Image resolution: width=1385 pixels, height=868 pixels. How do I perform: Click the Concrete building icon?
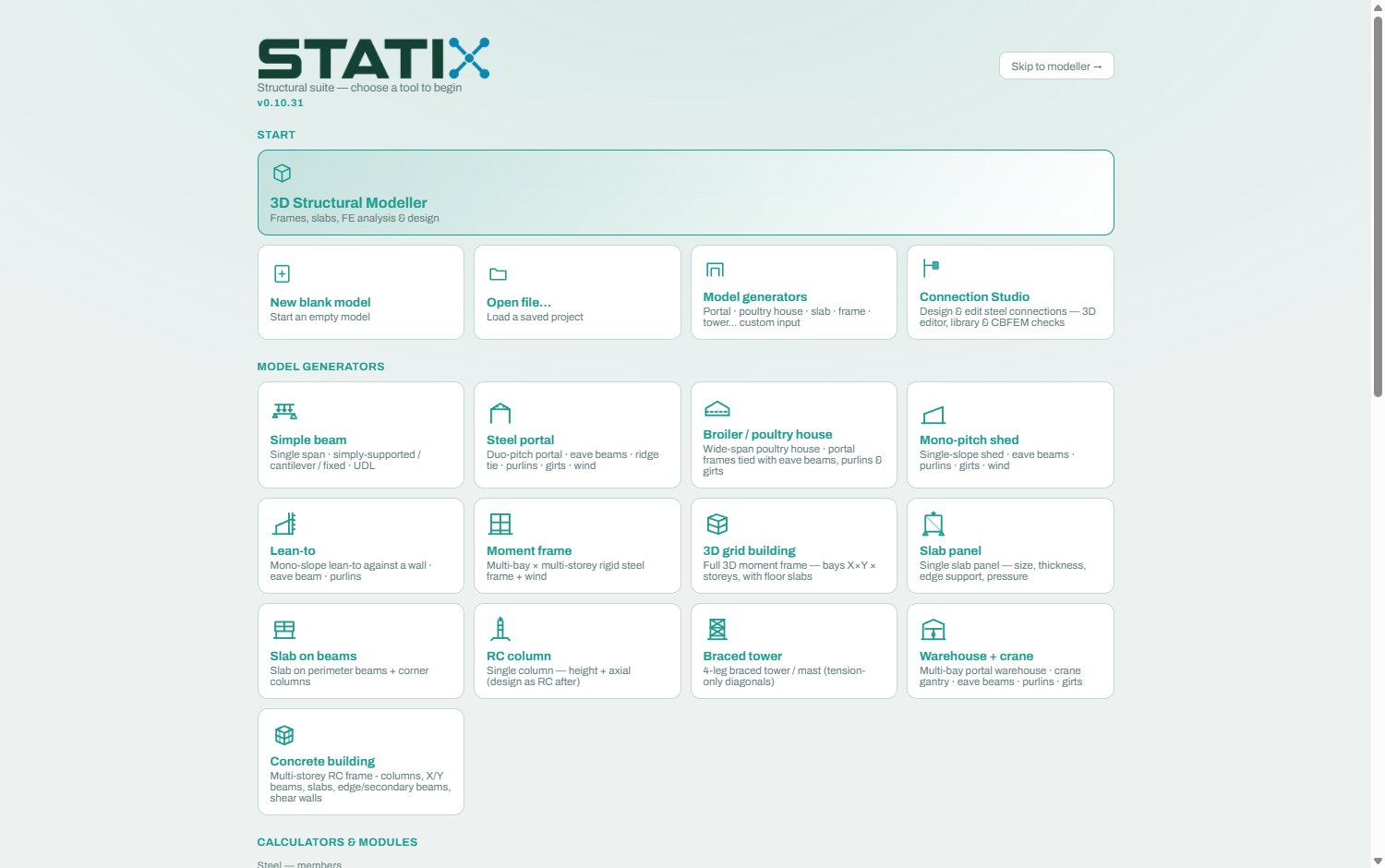(x=284, y=735)
